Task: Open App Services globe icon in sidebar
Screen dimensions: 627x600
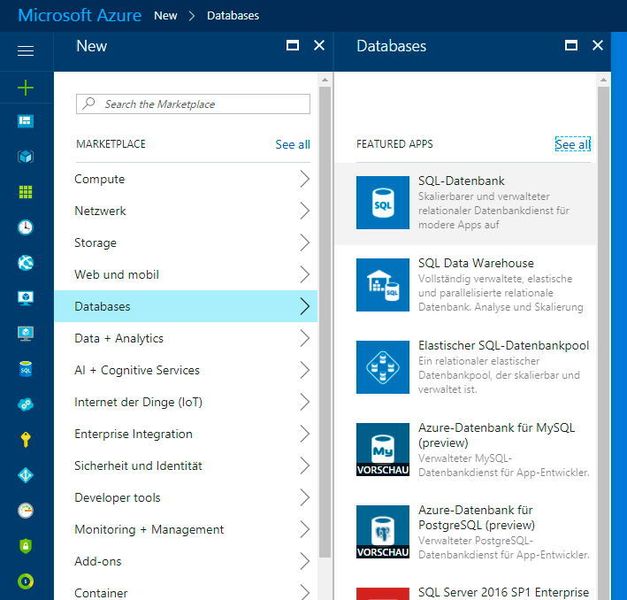Action: pyautogui.click(x=26, y=263)
